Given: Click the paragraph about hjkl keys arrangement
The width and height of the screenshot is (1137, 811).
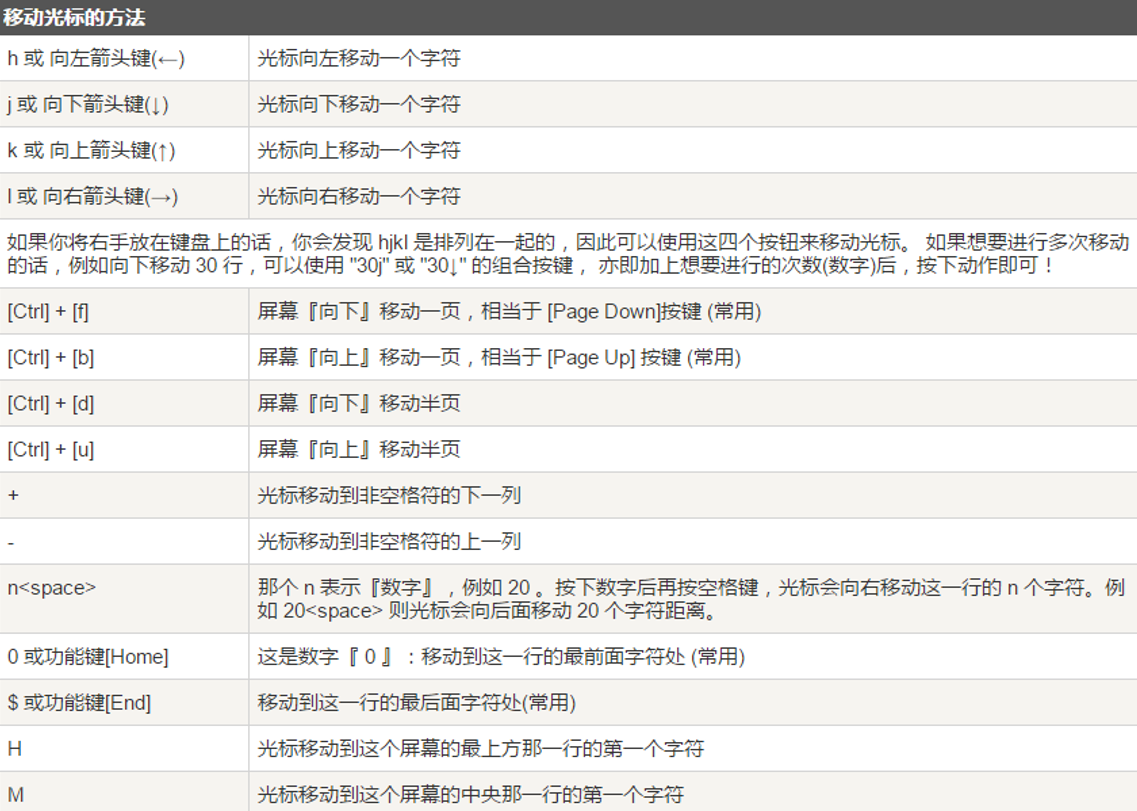Looking at the screenshot, I should point(568,253).
